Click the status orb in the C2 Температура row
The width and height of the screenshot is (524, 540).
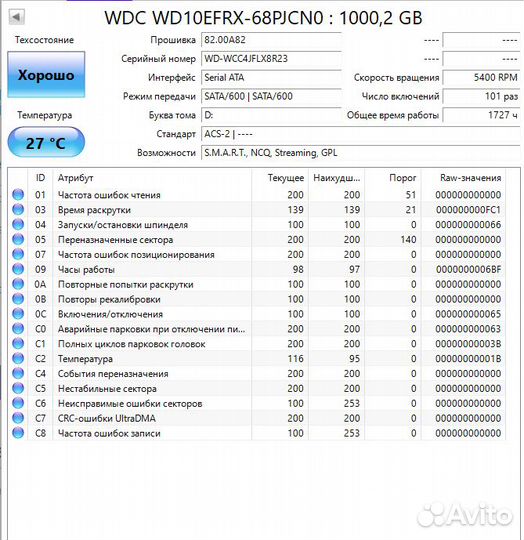click(18, 359)
